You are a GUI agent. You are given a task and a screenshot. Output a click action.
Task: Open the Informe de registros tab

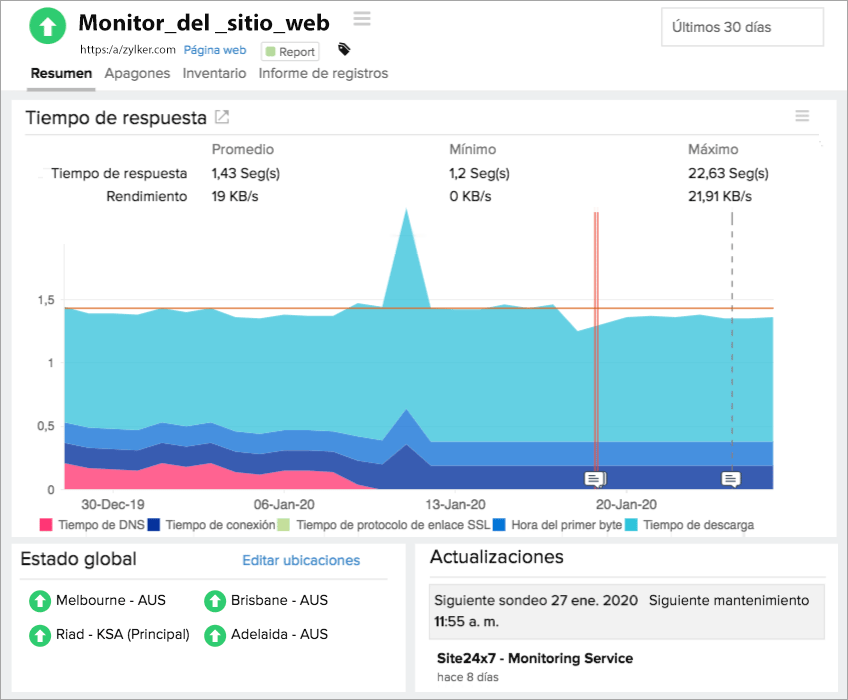pos(323,73)
